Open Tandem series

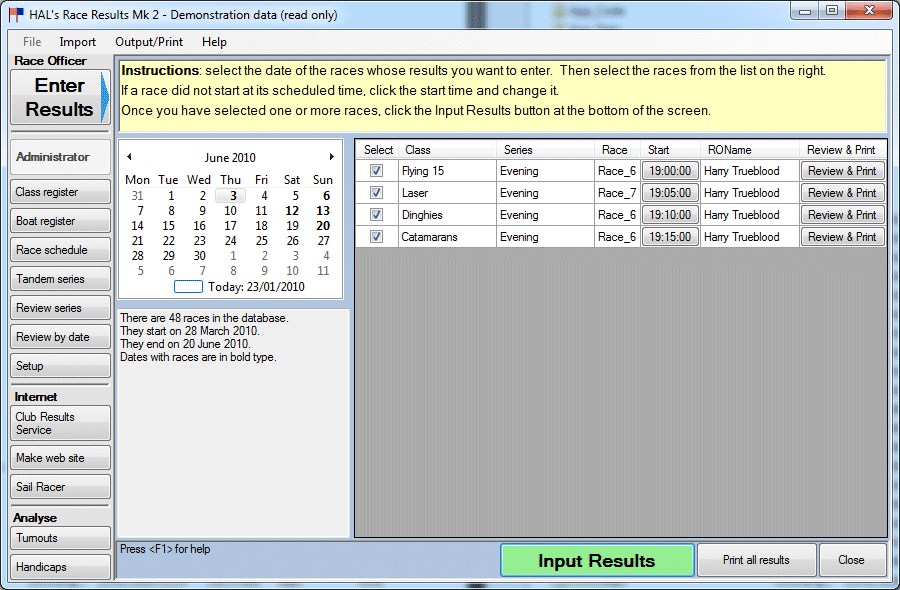pyautogui.click(x=60, y=279)
